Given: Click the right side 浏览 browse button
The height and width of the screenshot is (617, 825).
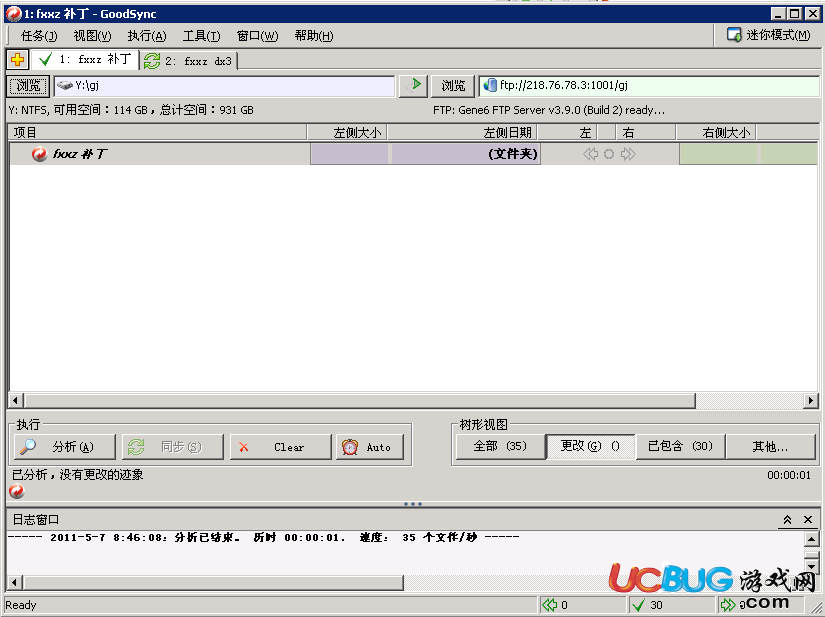Looking at the screenshot, I should [453, 86].
